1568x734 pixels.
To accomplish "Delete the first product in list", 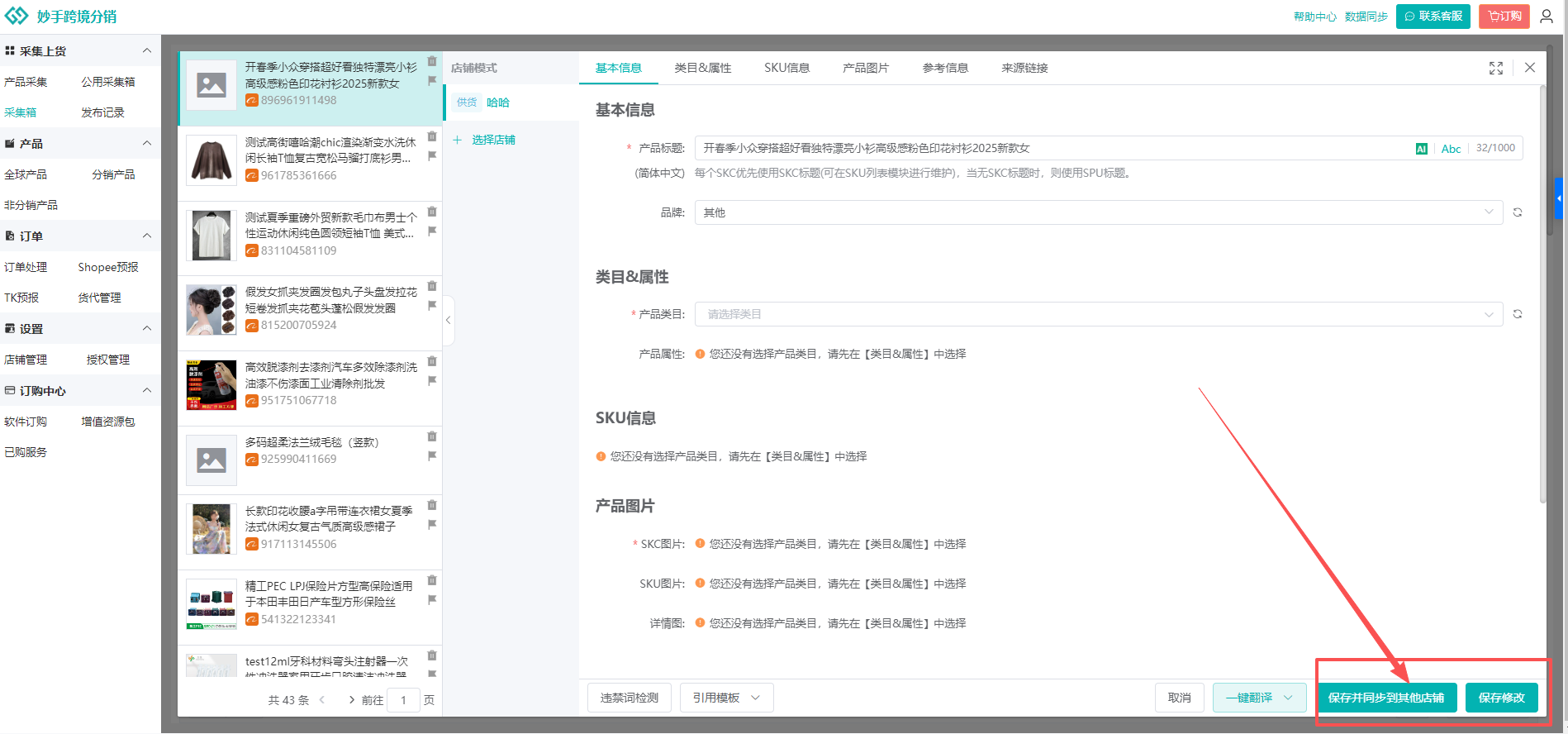I will coord(432,61).
